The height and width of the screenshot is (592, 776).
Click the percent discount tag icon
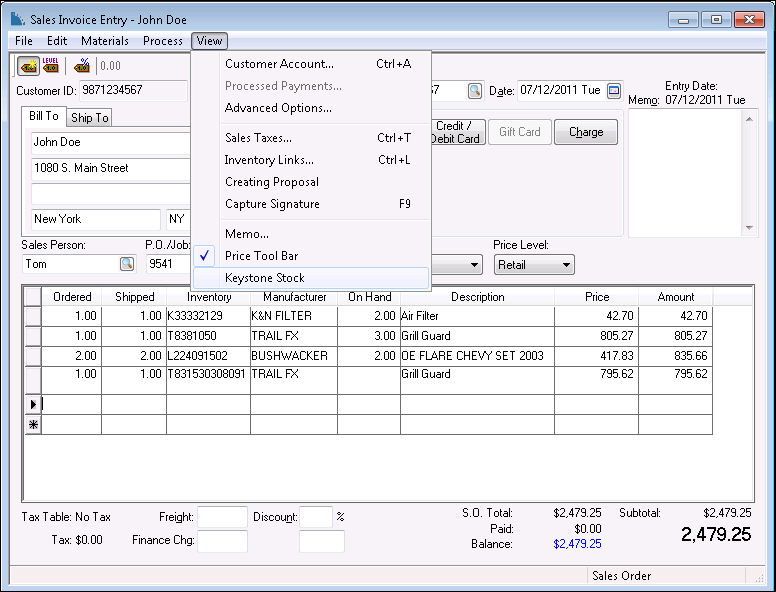point(82,66)
